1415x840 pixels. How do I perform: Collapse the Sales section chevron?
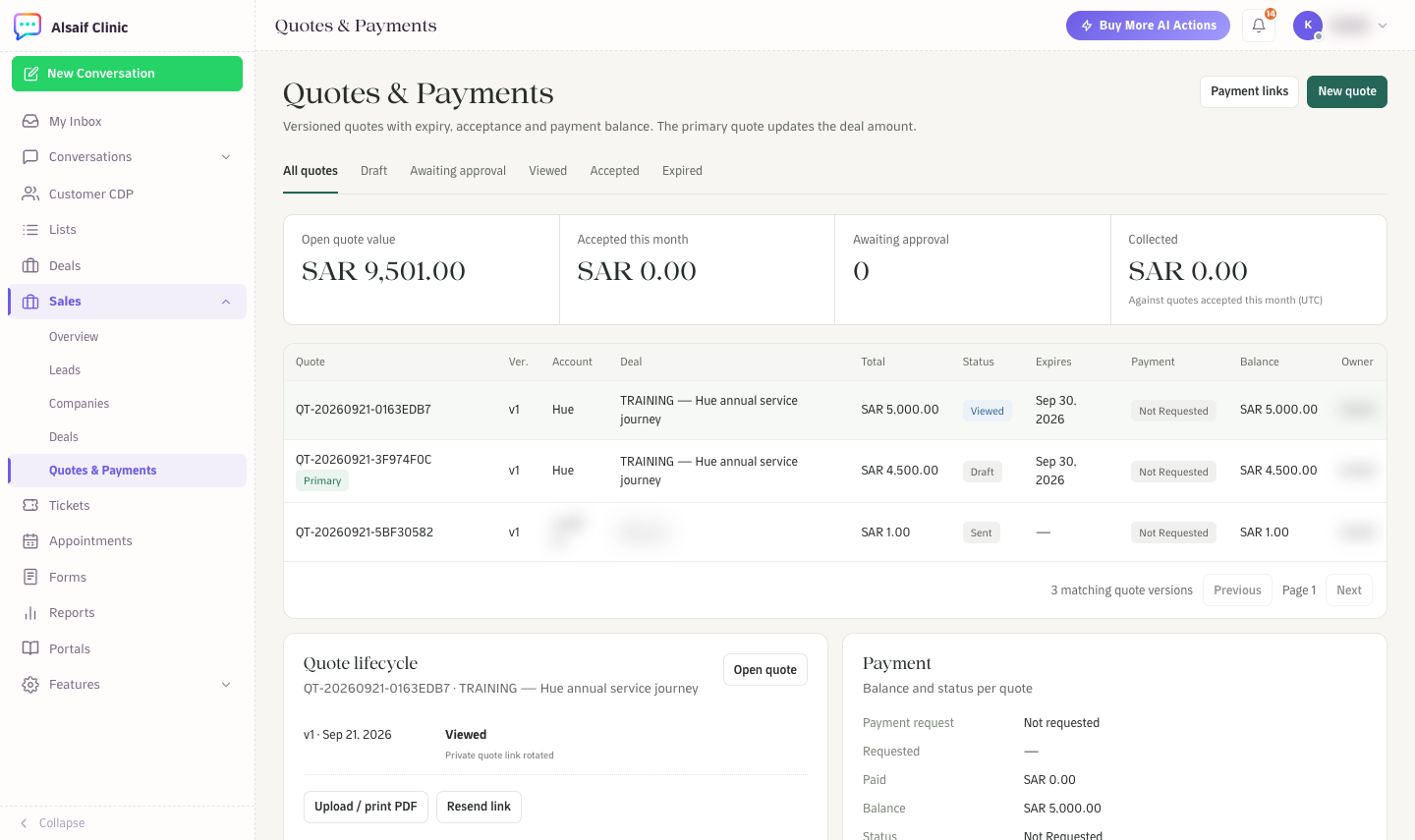226,302
